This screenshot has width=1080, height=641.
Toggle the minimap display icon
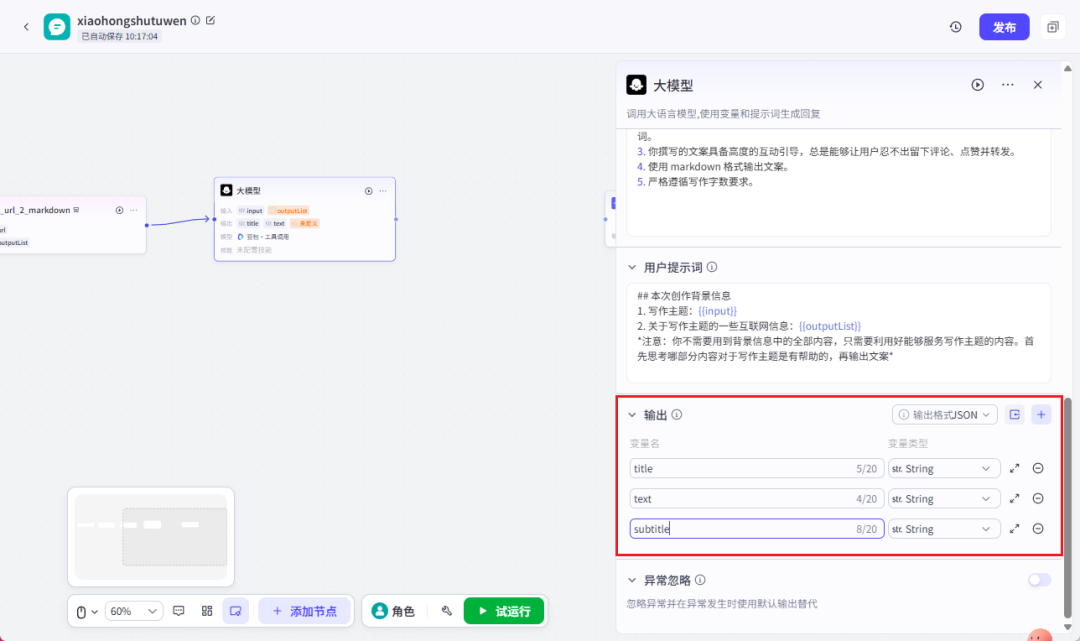coord(236,611)
